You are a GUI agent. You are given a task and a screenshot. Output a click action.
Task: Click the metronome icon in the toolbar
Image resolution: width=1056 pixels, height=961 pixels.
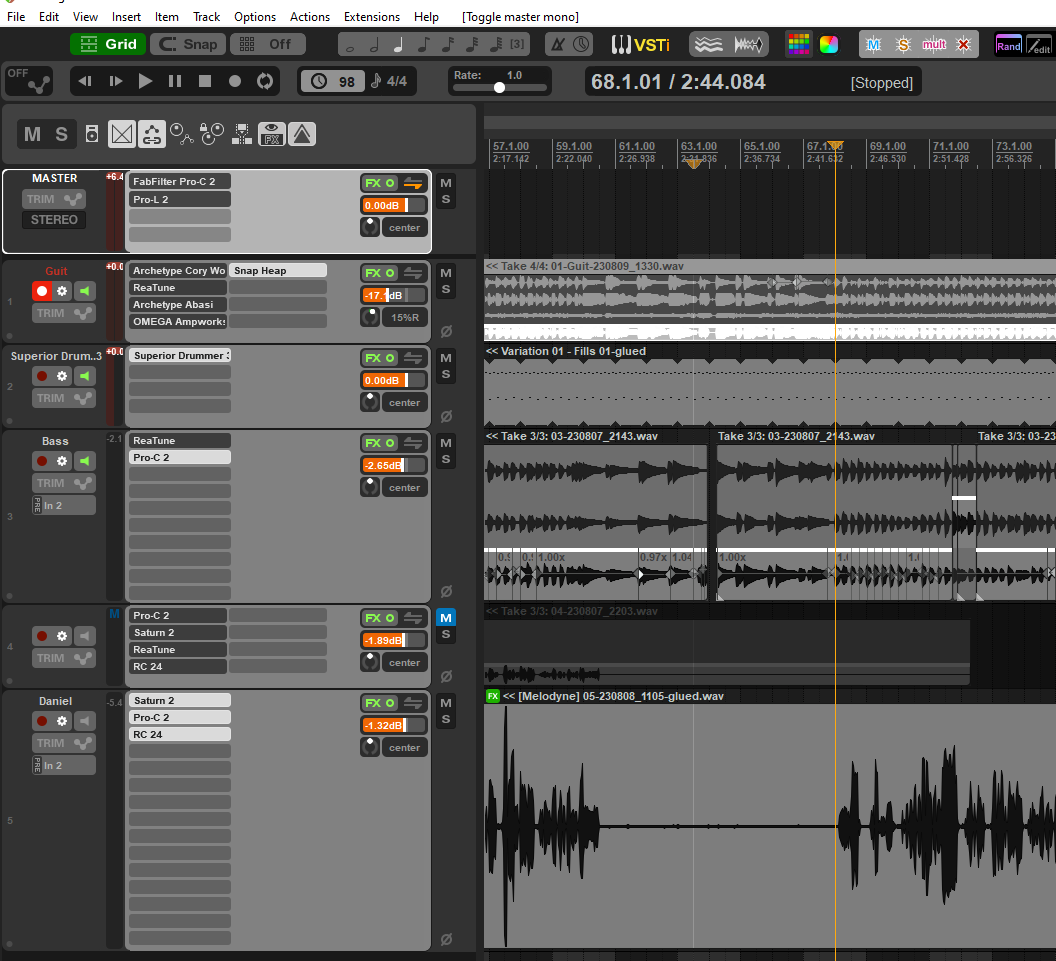[559, 44]
